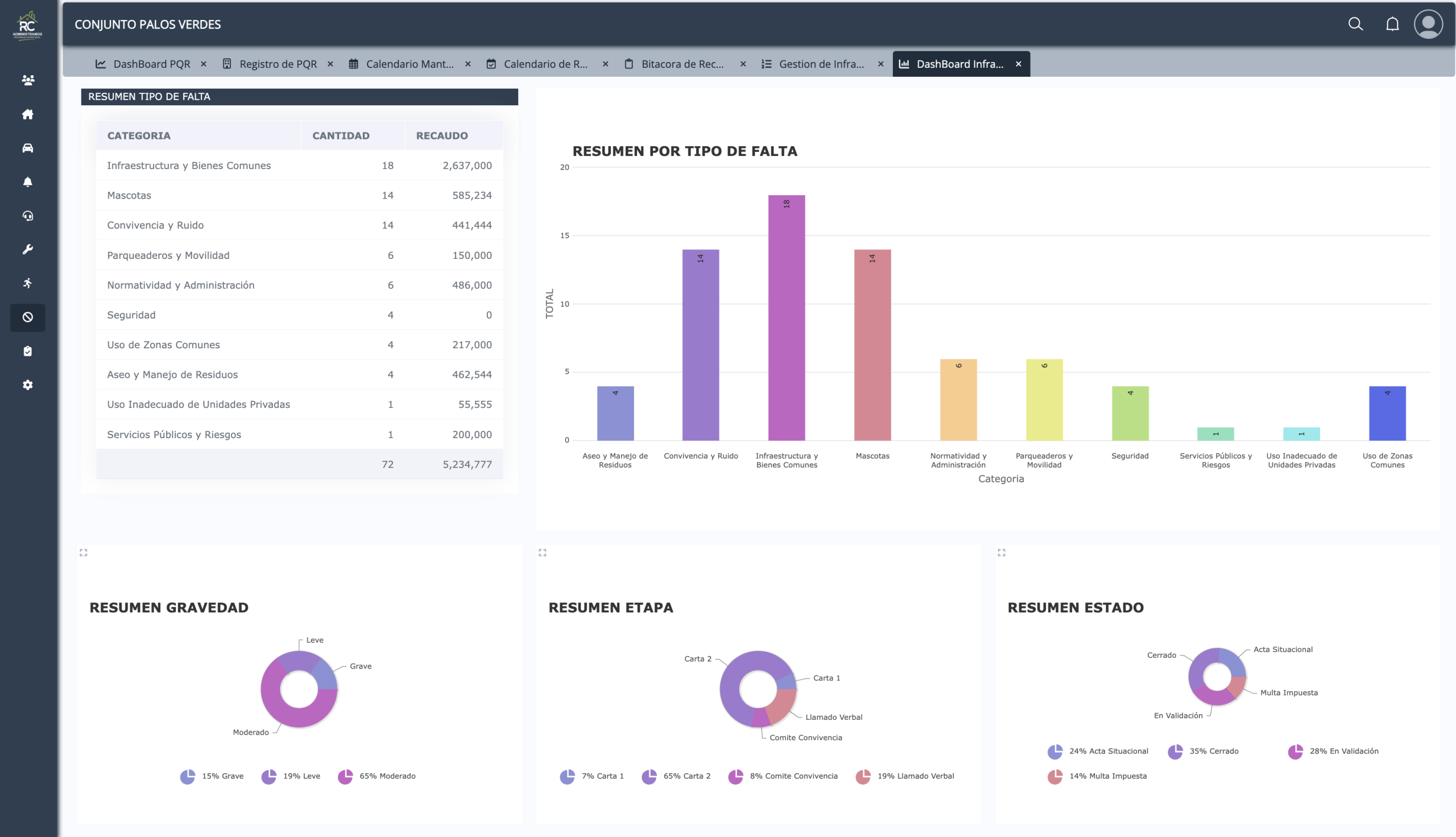Close the Gestion de Infra... tab
This screenshot has width=1456, height=837.
pos(881,64)
